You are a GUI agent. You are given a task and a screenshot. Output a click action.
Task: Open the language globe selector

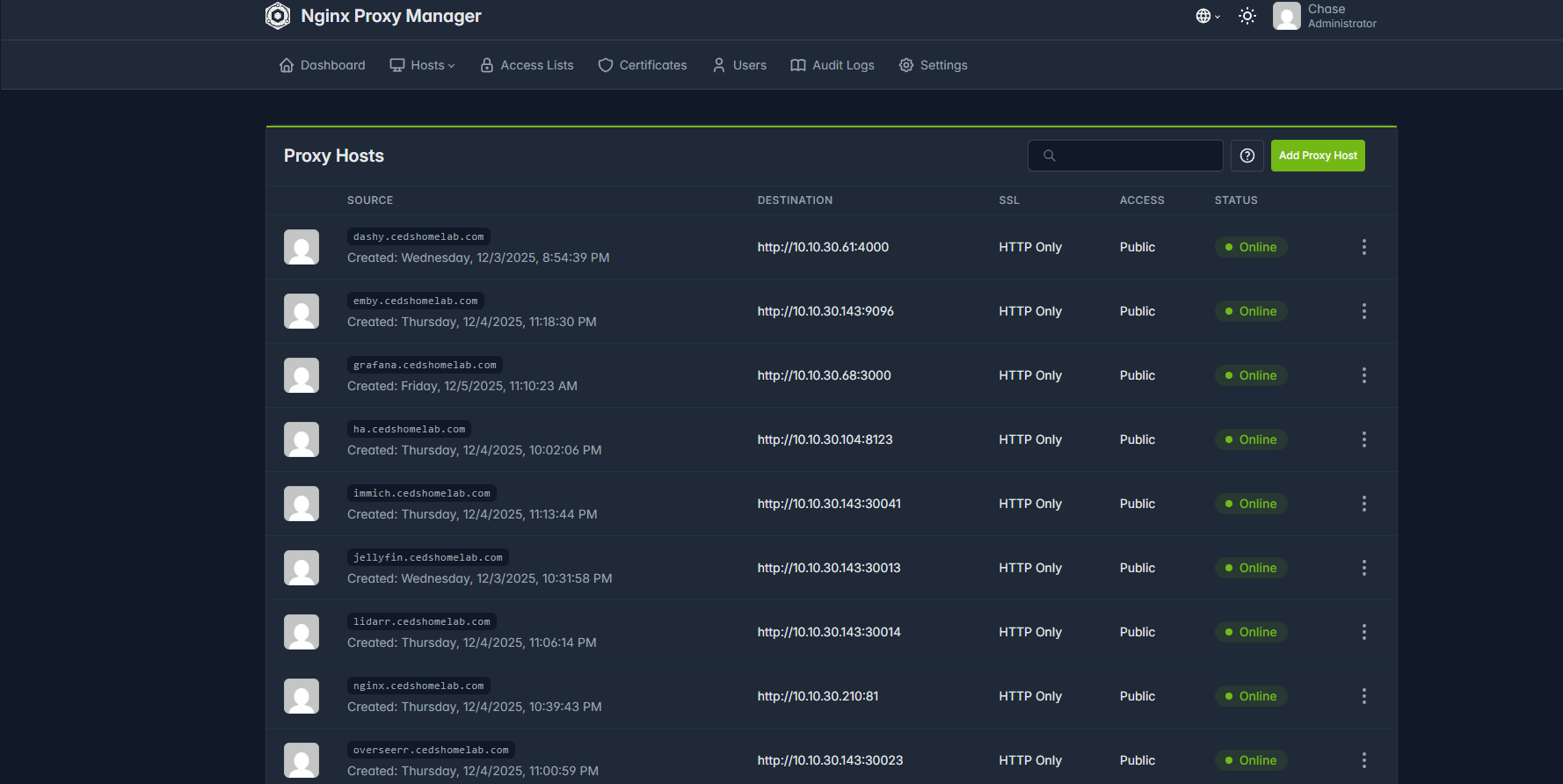1208,16
